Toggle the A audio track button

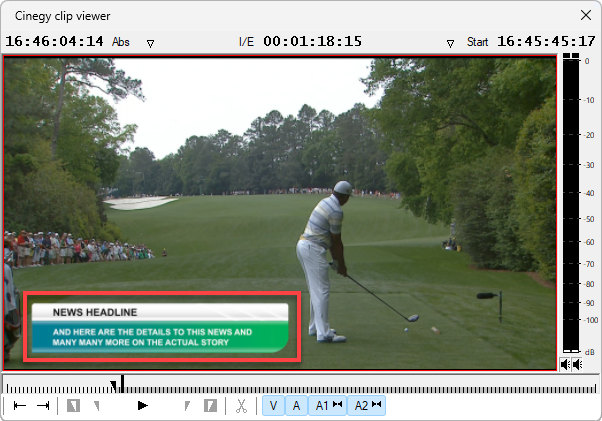(296, 405)
